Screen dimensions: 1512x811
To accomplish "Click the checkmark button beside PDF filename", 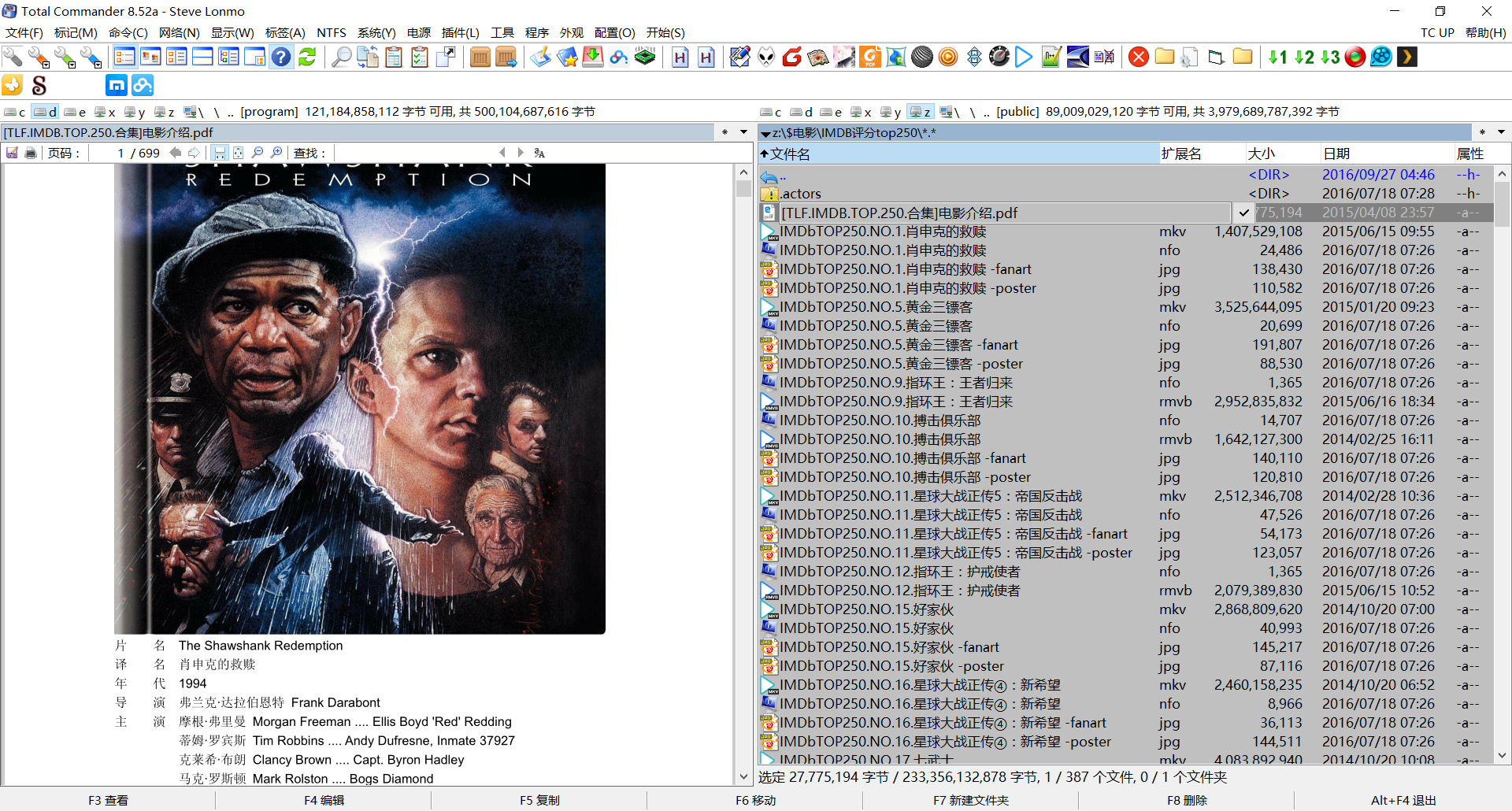I will pos(1243,213).
